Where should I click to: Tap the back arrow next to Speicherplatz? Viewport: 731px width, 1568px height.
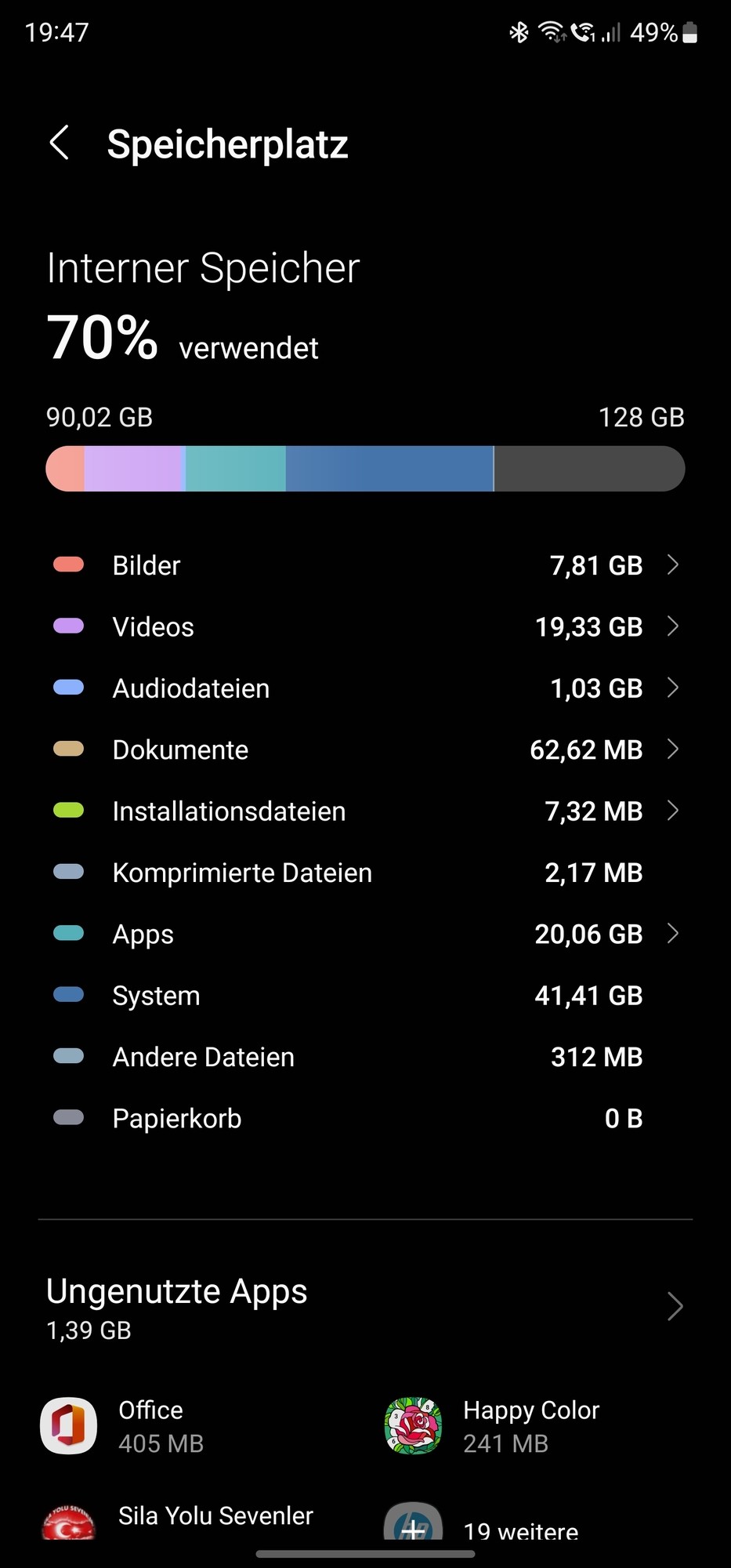(60, 143)
